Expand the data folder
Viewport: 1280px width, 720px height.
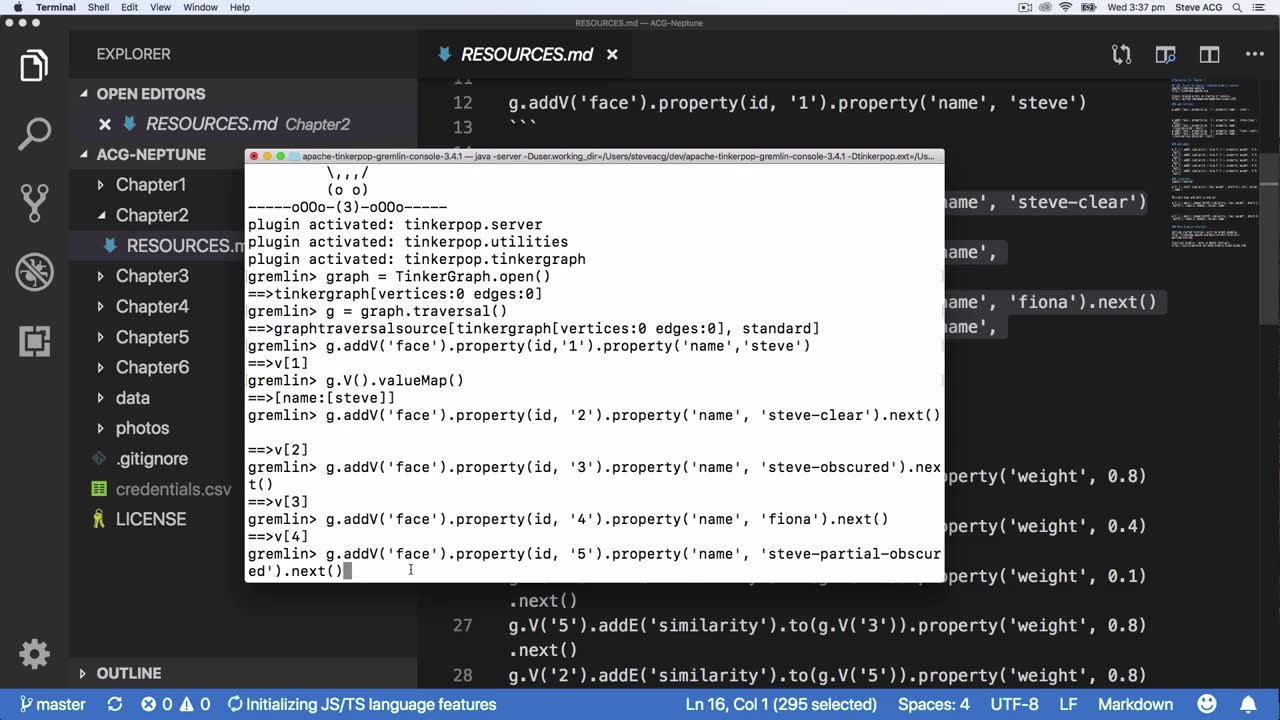pyautogui.click(x=100, y=398)
